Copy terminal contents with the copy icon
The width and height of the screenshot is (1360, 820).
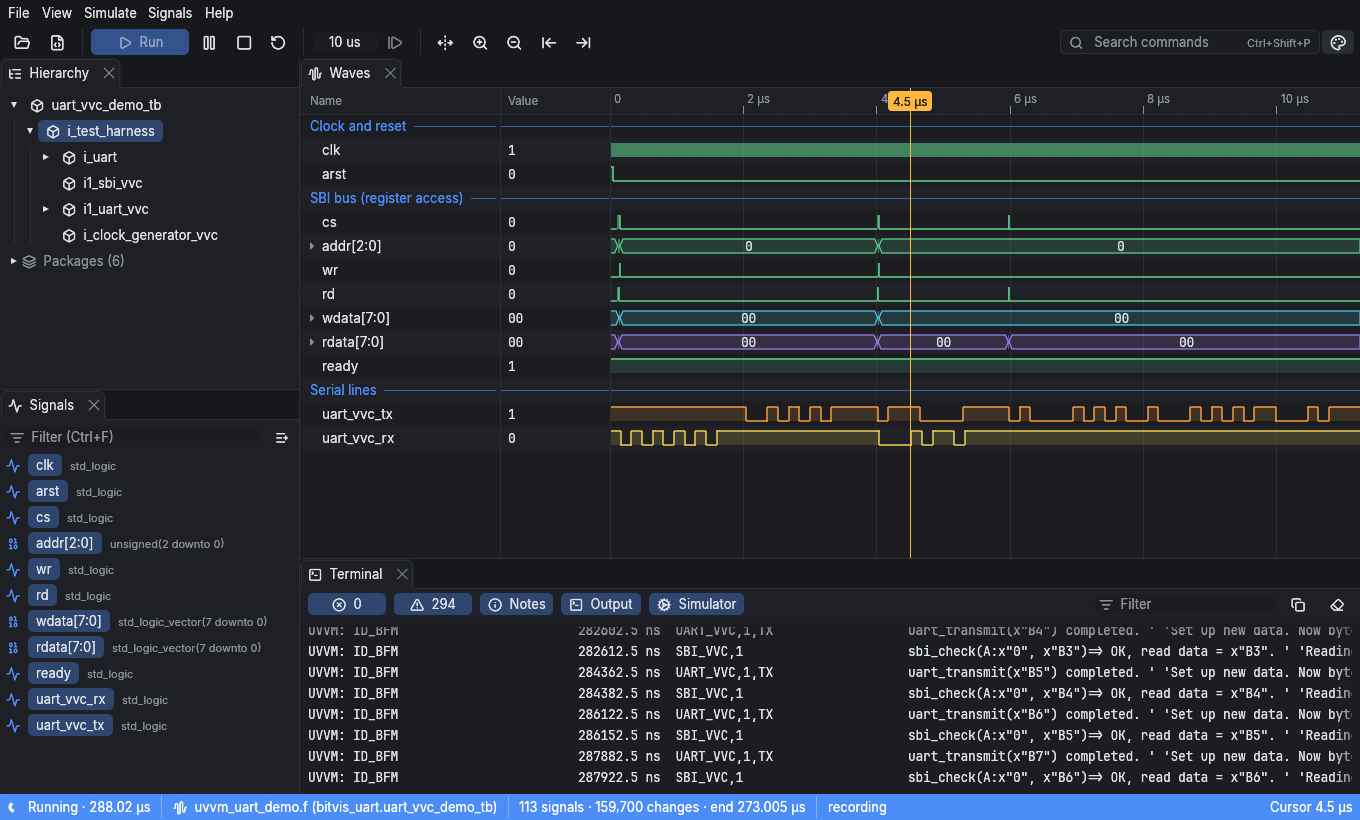(1298, 604)
